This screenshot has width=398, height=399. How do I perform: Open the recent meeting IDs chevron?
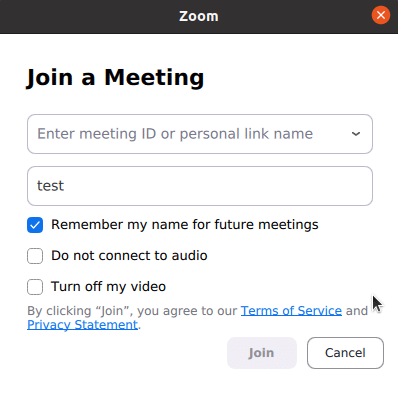[356, 134]
